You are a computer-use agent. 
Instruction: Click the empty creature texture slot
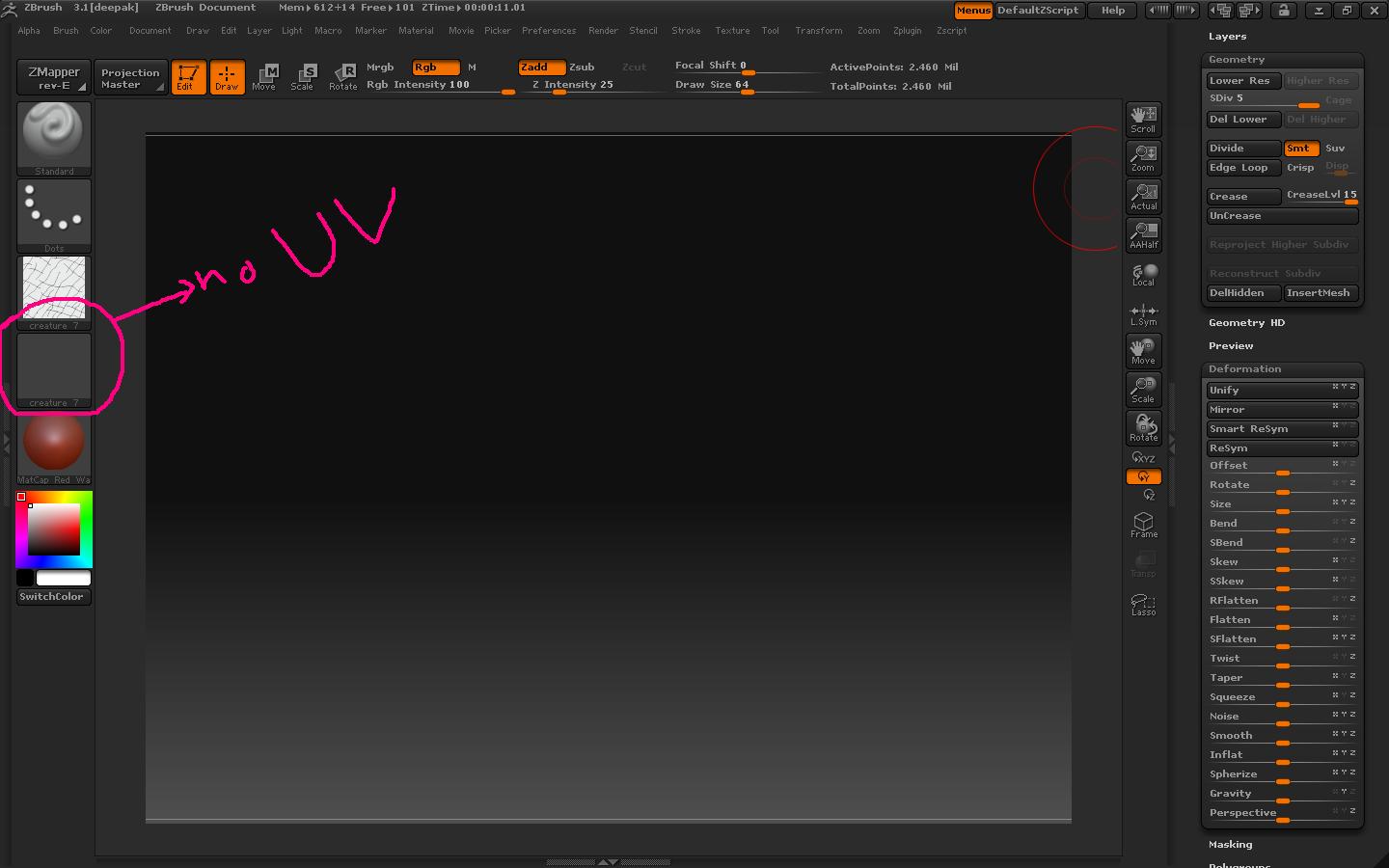click(54, 370)
